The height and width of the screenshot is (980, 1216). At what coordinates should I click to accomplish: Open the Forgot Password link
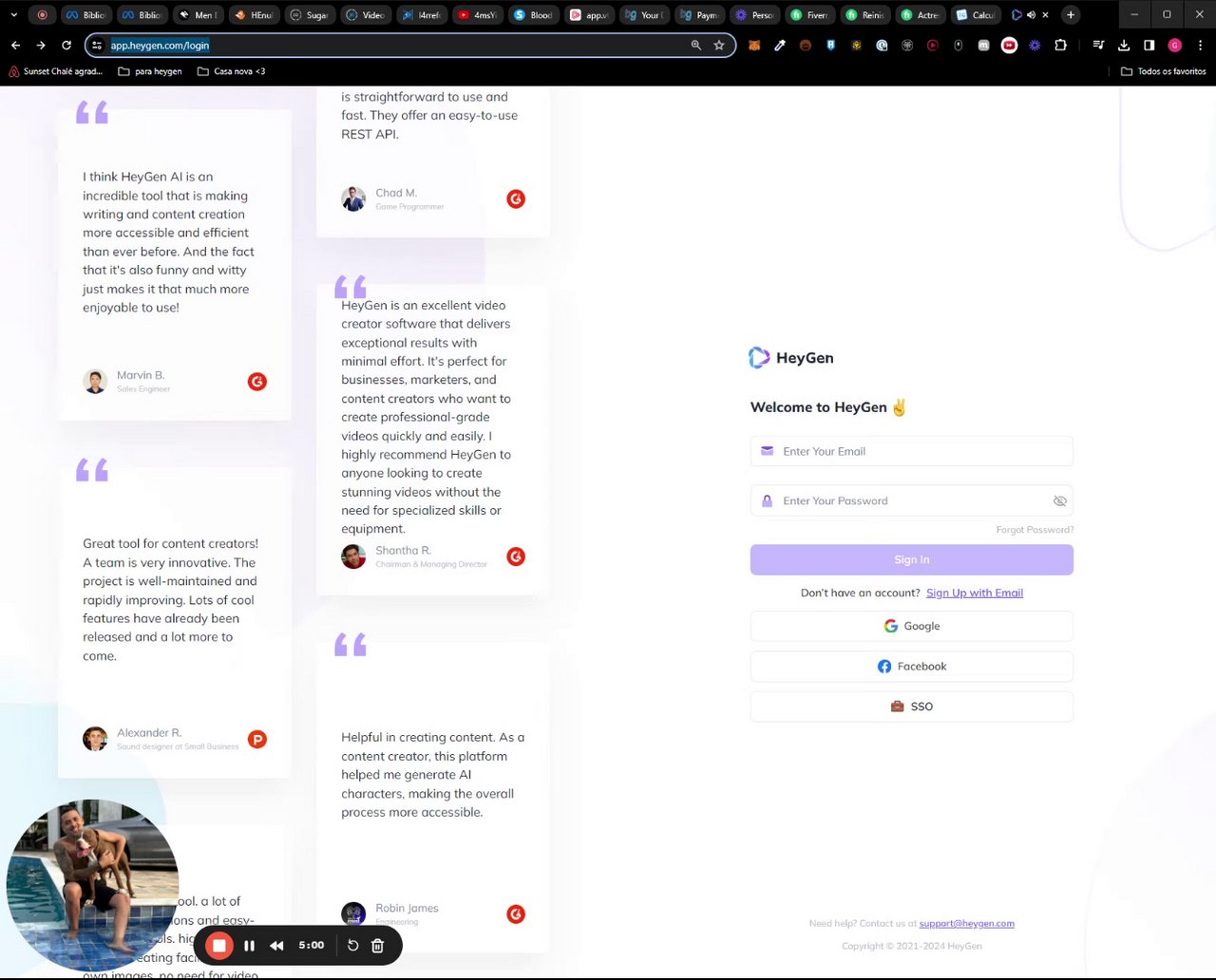(1035, 530)
